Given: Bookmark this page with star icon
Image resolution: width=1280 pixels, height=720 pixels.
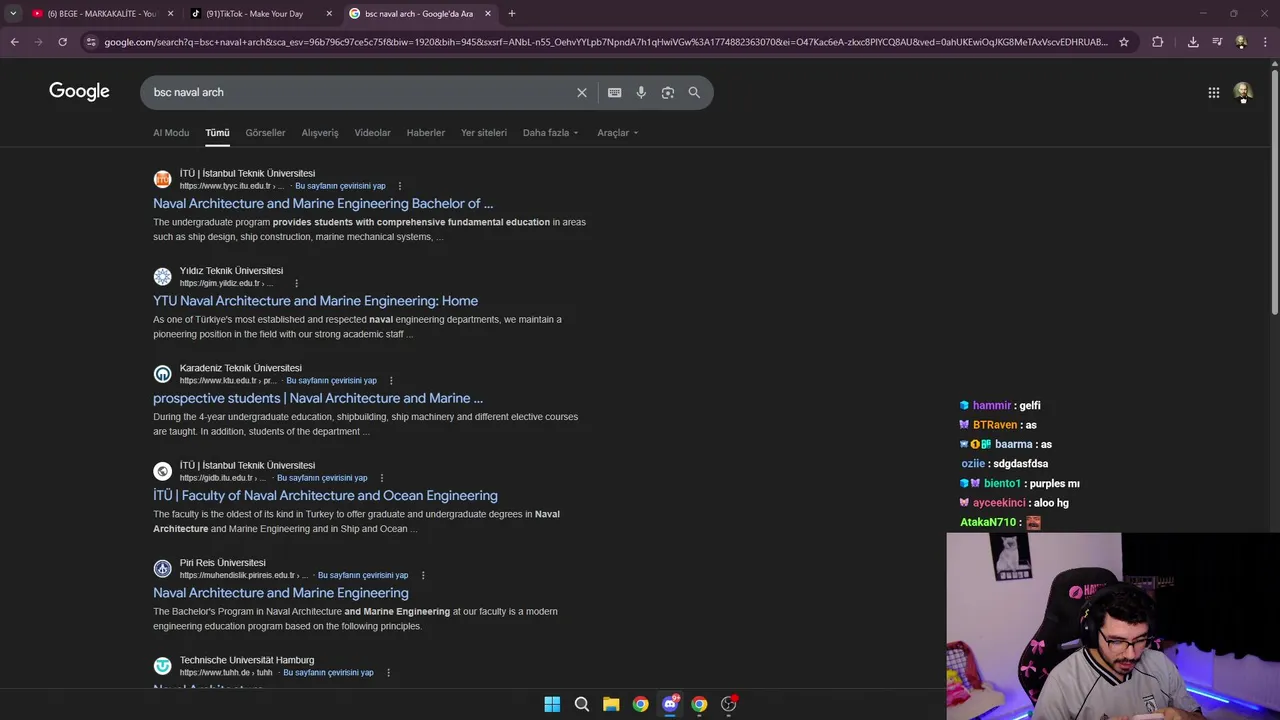Looking at the screenshot, I should tap(1124, 42).
